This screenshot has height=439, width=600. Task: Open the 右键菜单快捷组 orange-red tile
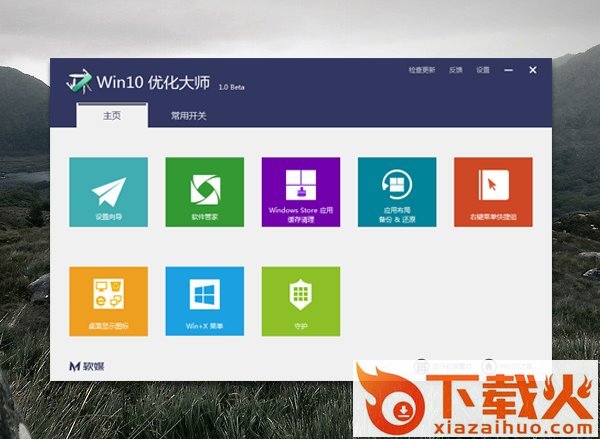coord(493,192)
